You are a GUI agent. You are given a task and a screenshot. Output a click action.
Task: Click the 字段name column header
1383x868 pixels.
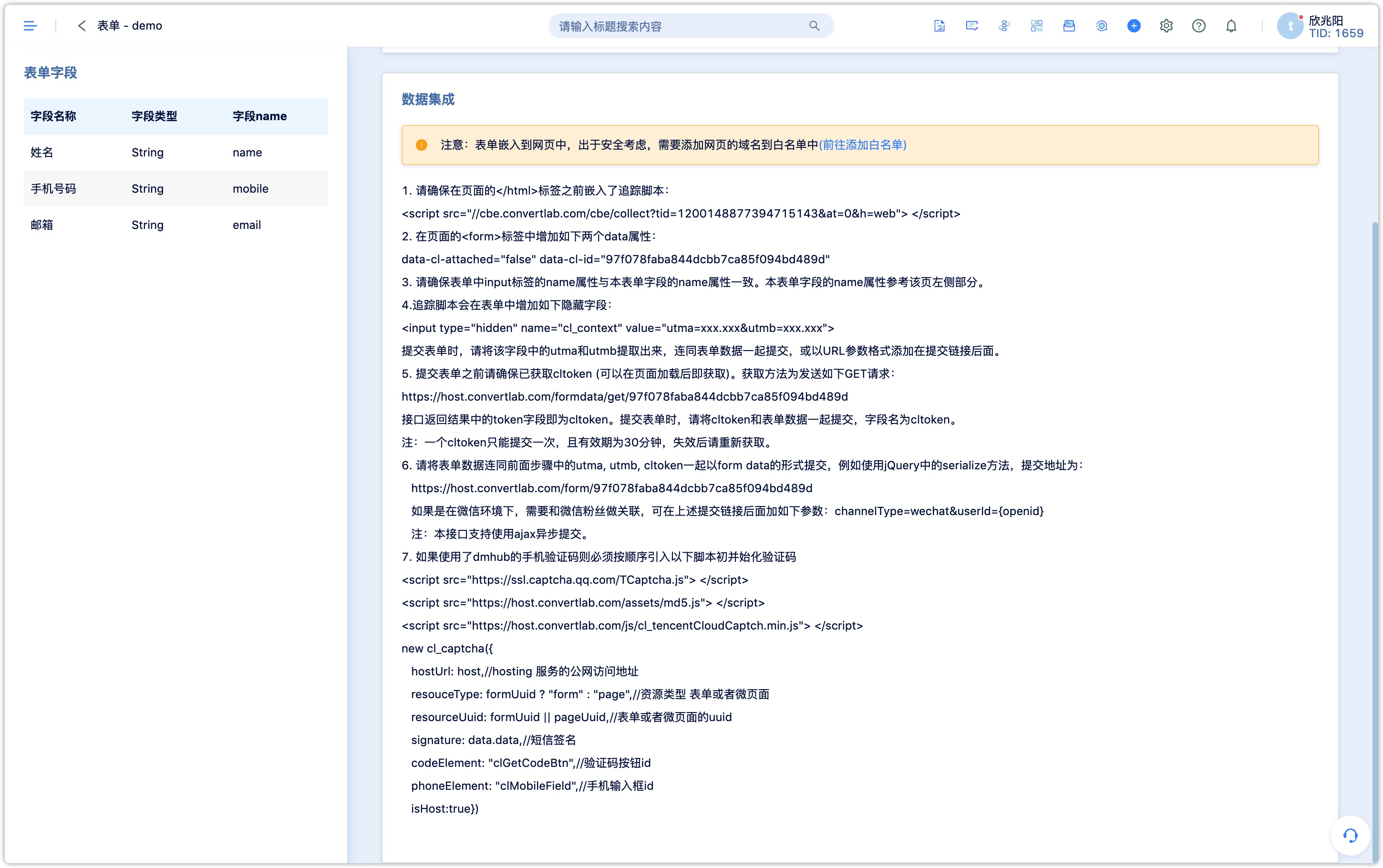pos(259,116)
